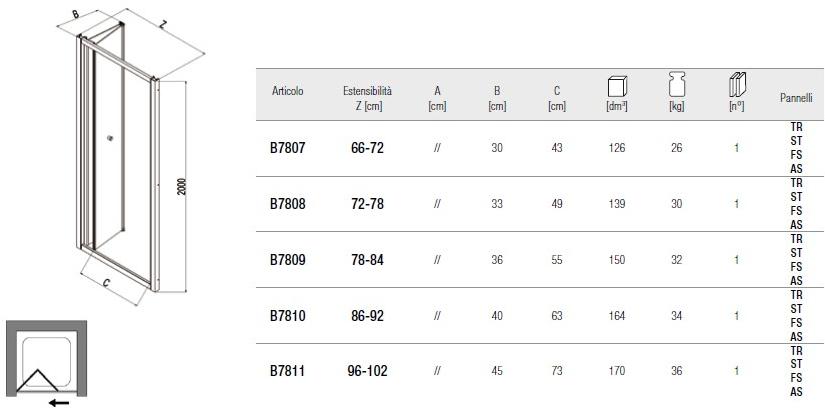Click the volume box icon in header
This screenshot has height=411, width=825.
point(617,85)
